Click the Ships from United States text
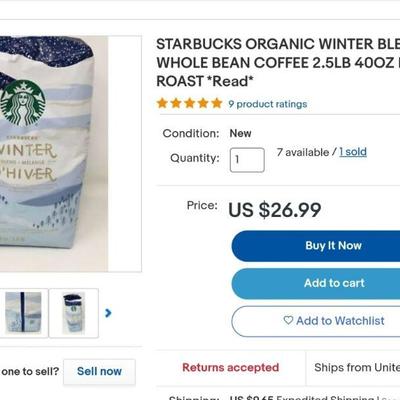Screen dimensions: 400x400 357,367
